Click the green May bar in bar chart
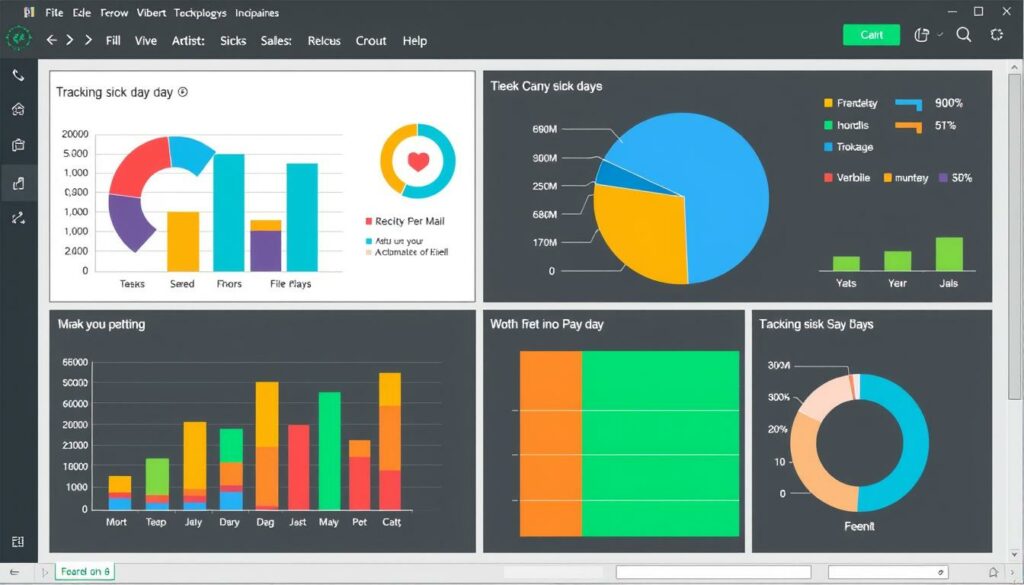Image resolution: width=1024 pixels, height=585 pixels. [329, 451]
